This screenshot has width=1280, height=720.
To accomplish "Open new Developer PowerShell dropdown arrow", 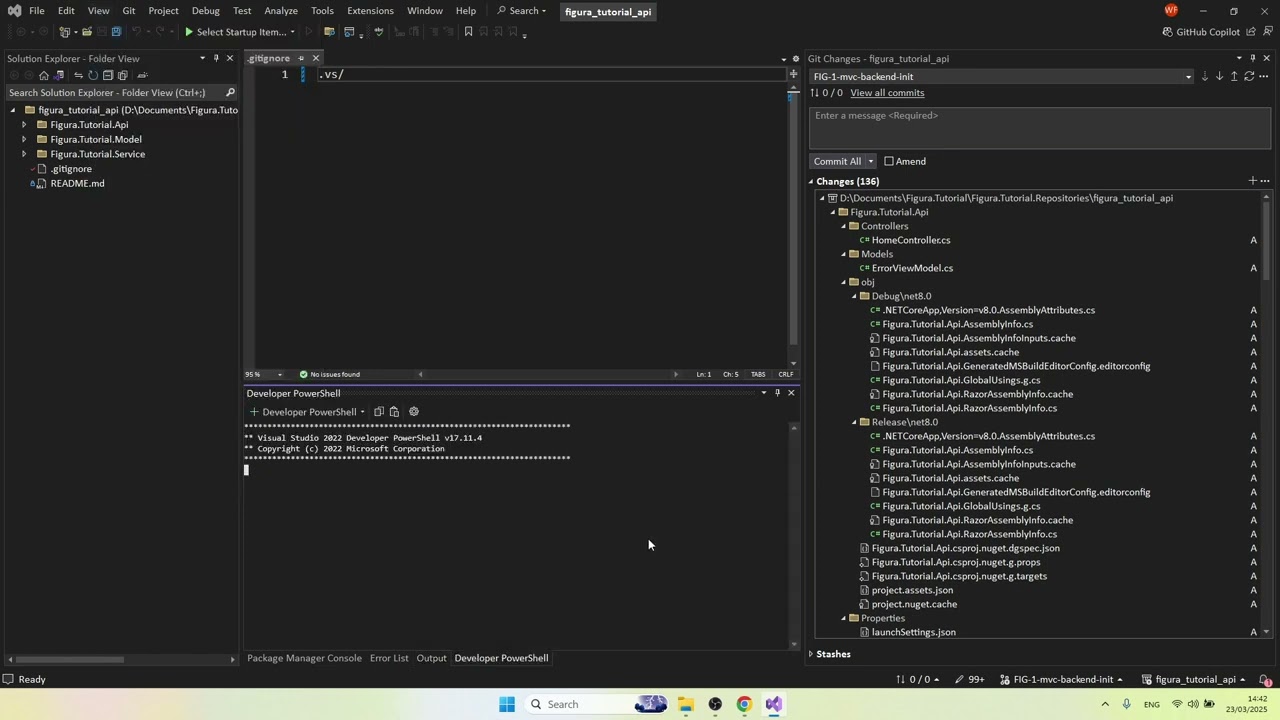I will tap(362, 412).
